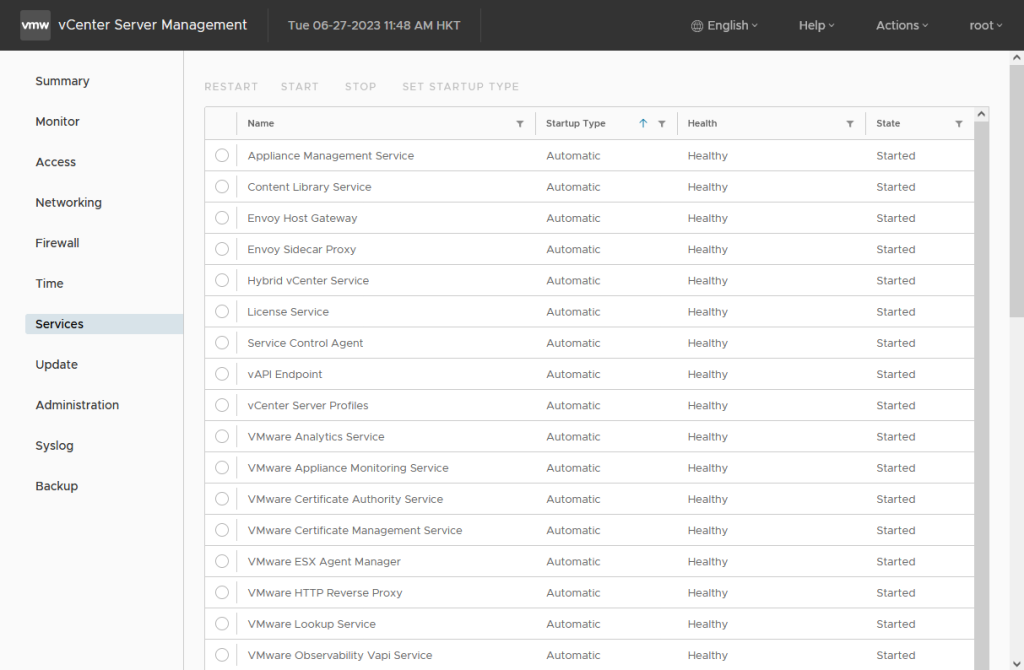This screenshot has height=670, width=1024.
Task: Open the Access page
Action: 56,162
